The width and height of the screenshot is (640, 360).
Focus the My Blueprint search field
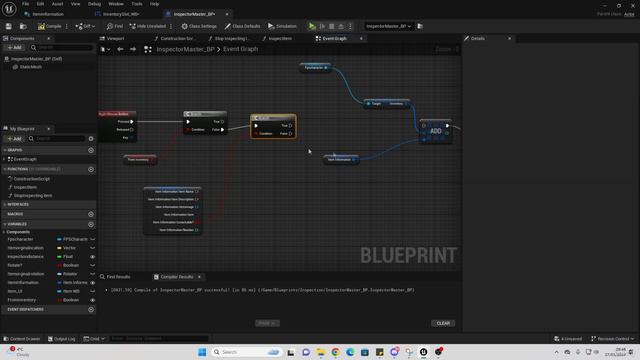[57, 139]
